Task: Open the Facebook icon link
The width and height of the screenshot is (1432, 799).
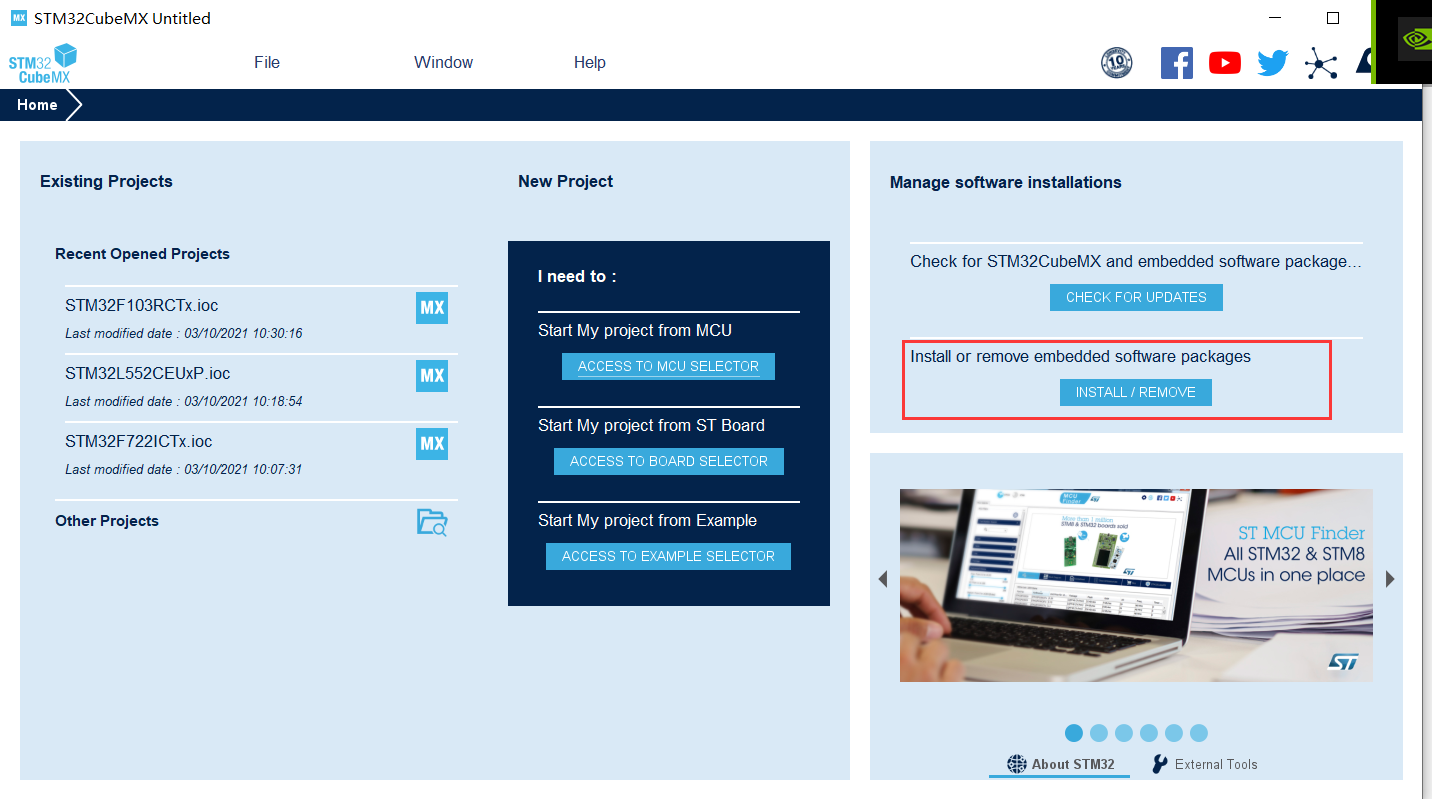Action: (x=1177, y=63)
